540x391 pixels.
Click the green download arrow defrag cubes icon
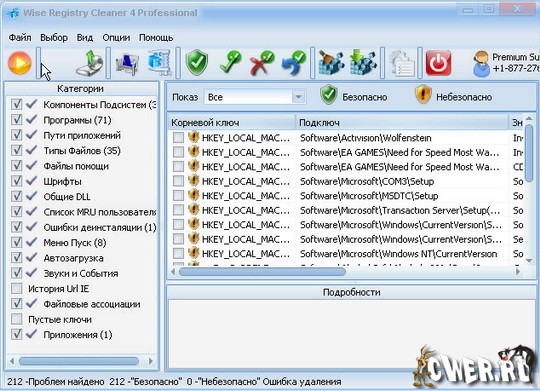click(x=363, y=63)
